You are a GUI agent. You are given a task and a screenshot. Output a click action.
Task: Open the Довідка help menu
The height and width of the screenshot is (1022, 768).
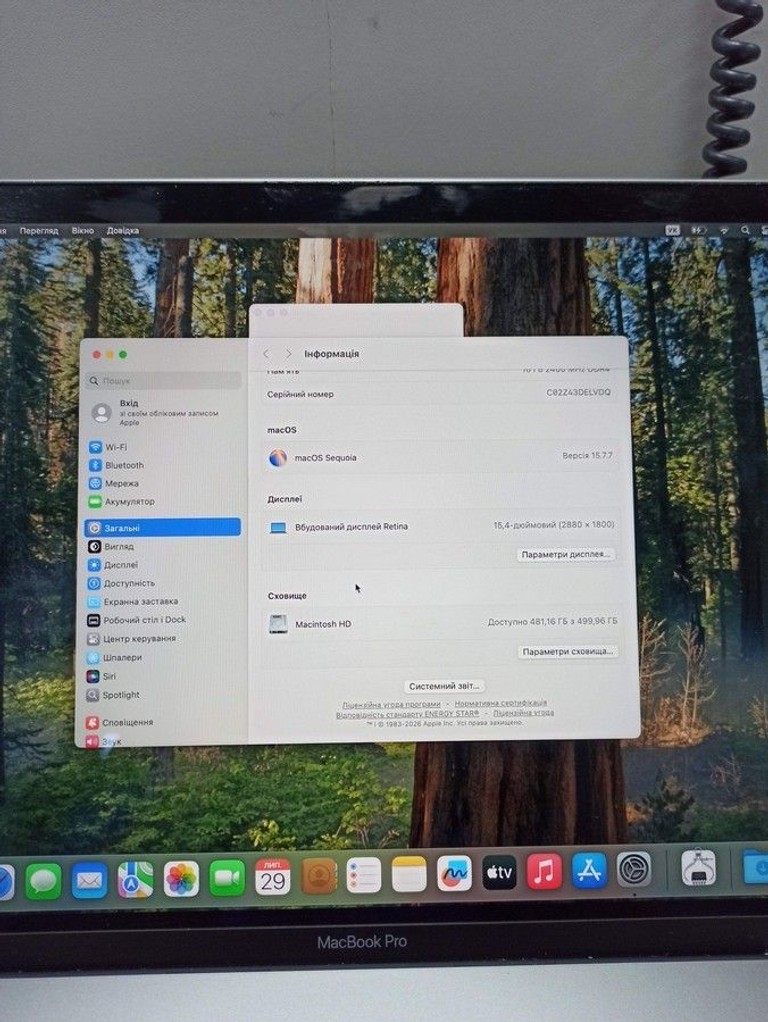123,231
